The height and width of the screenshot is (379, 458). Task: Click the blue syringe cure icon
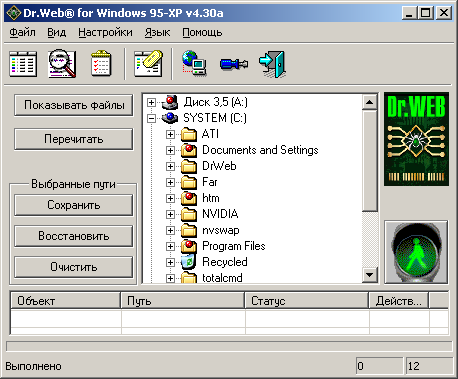(234, 63)
